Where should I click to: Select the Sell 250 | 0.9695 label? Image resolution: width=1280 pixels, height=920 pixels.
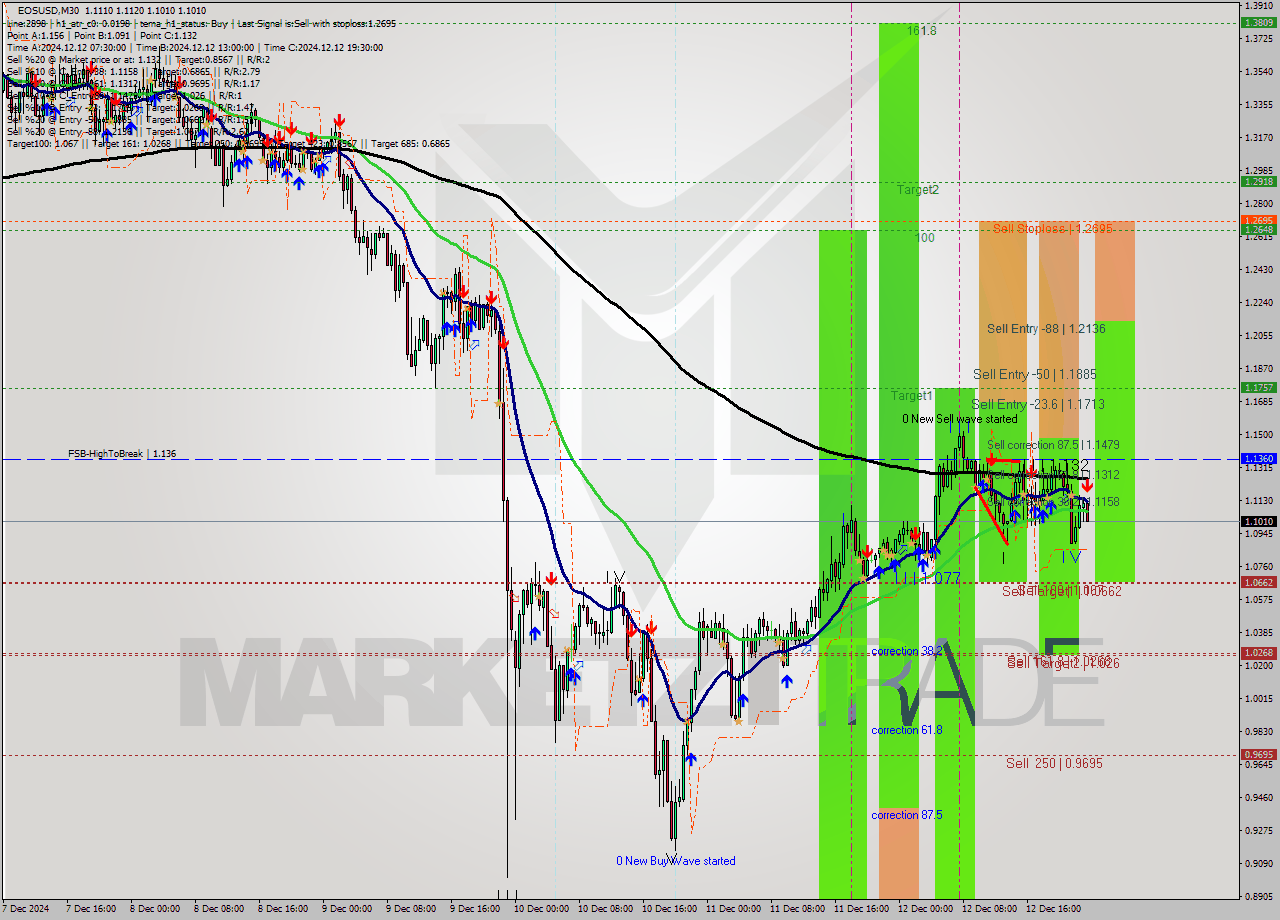1054,763
